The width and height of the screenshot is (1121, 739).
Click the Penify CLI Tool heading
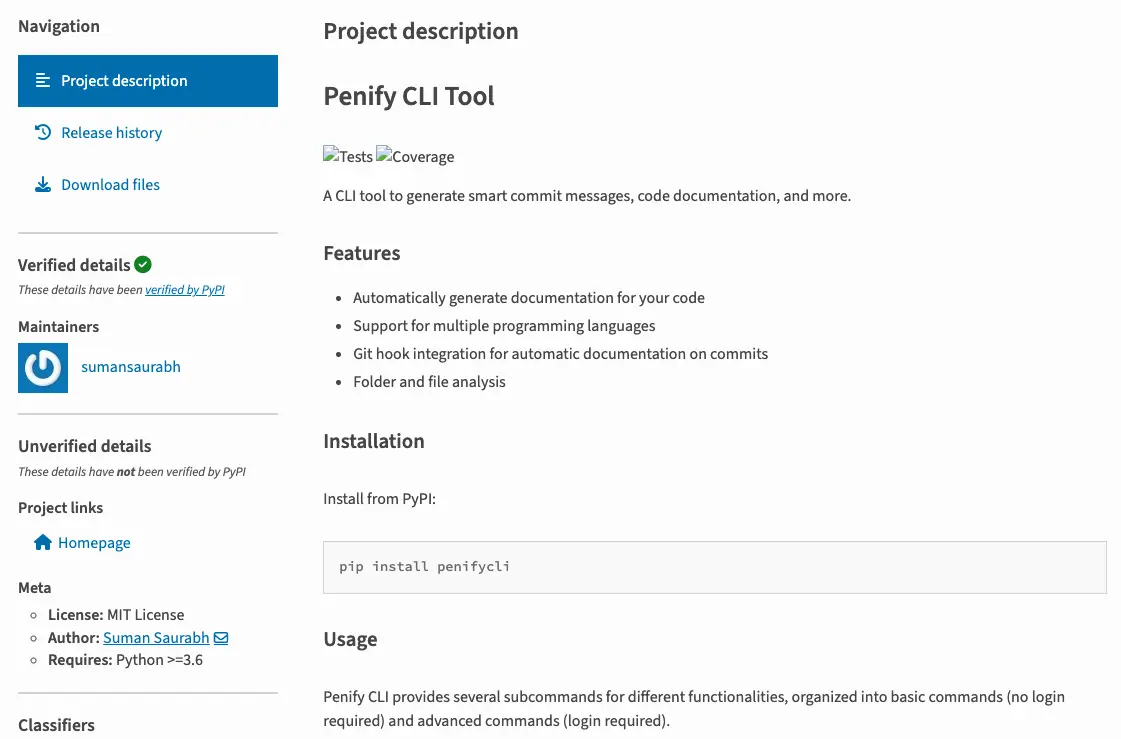[409, 96]
